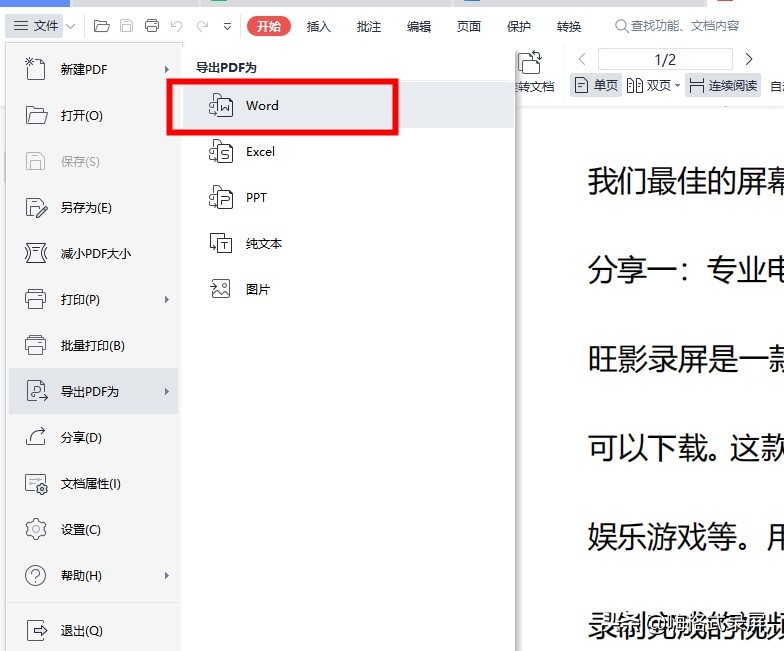Image resolution: width=784 pixels, height=651 pixels.
Task: Switch to the 编辑 tab
Action: click(418, 26)
